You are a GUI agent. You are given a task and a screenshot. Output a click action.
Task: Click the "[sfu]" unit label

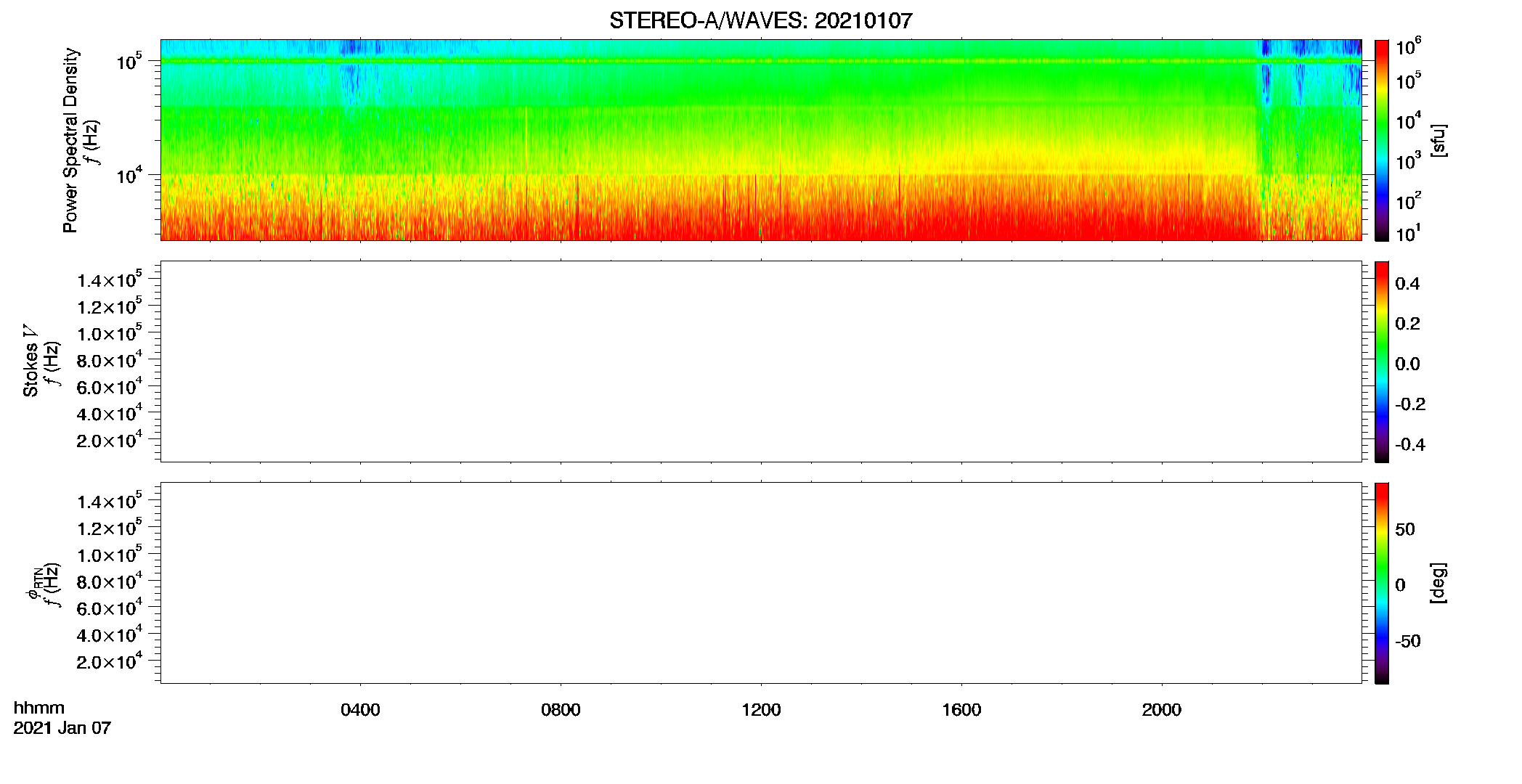[x=1438, y=140]
